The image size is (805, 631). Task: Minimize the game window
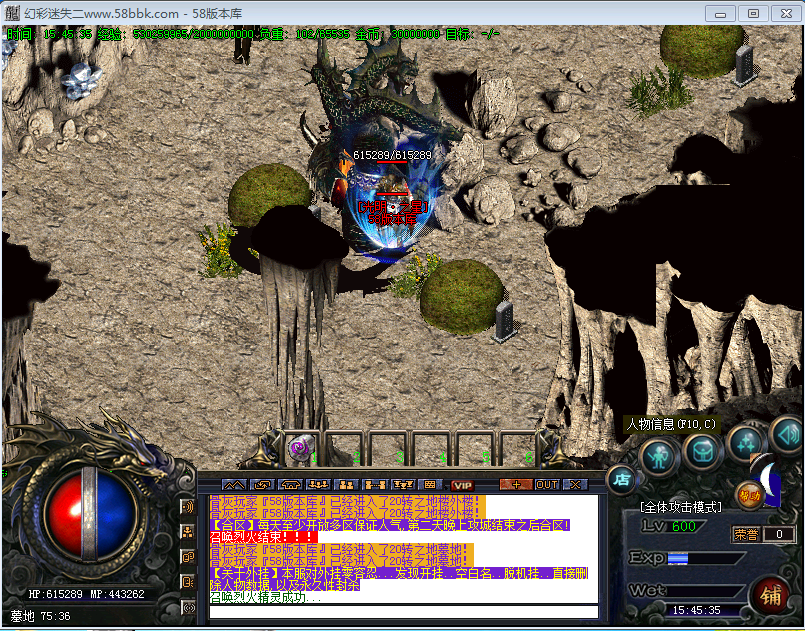[x=720, y=13]
